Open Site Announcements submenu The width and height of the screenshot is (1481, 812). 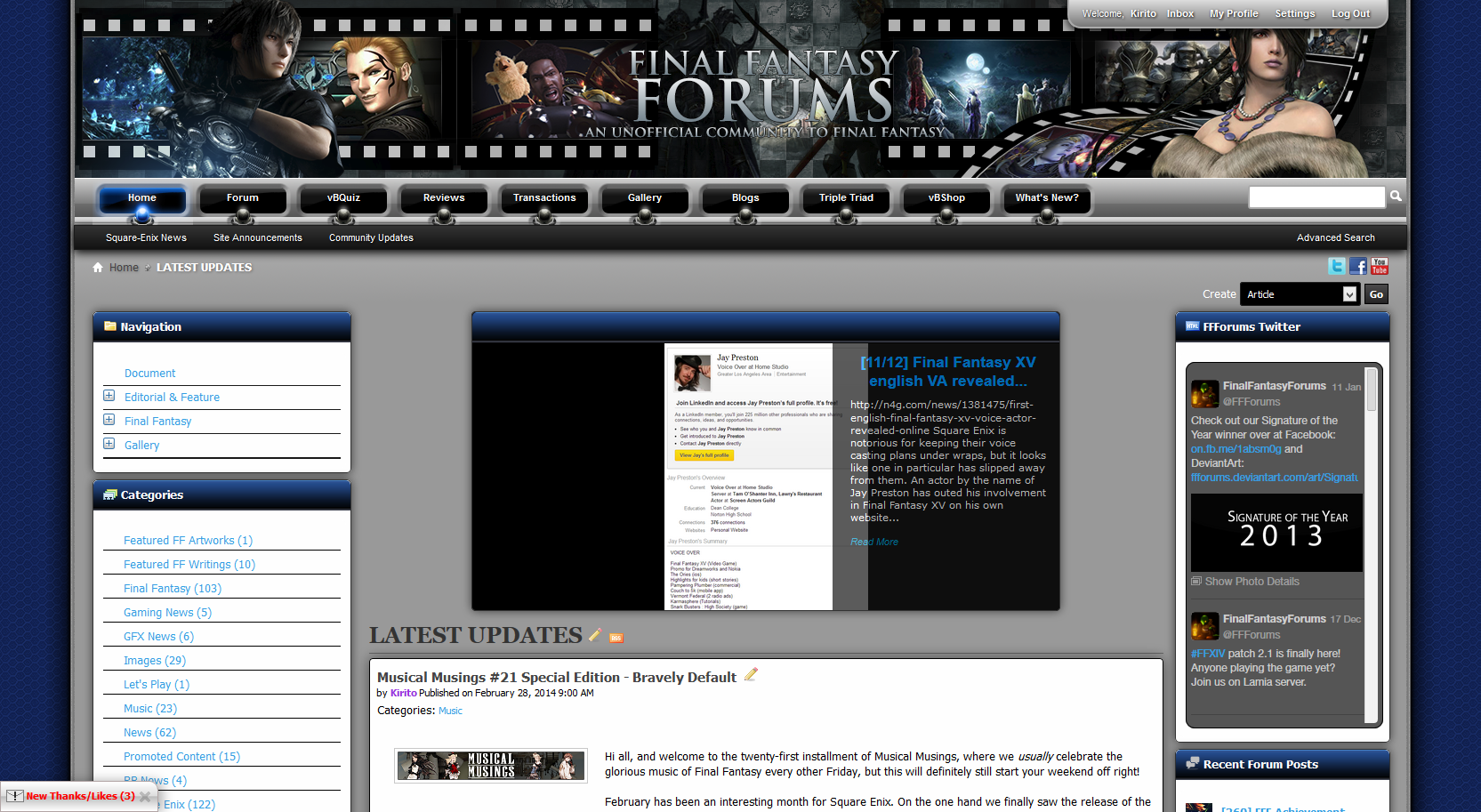[x=258, y=237]
